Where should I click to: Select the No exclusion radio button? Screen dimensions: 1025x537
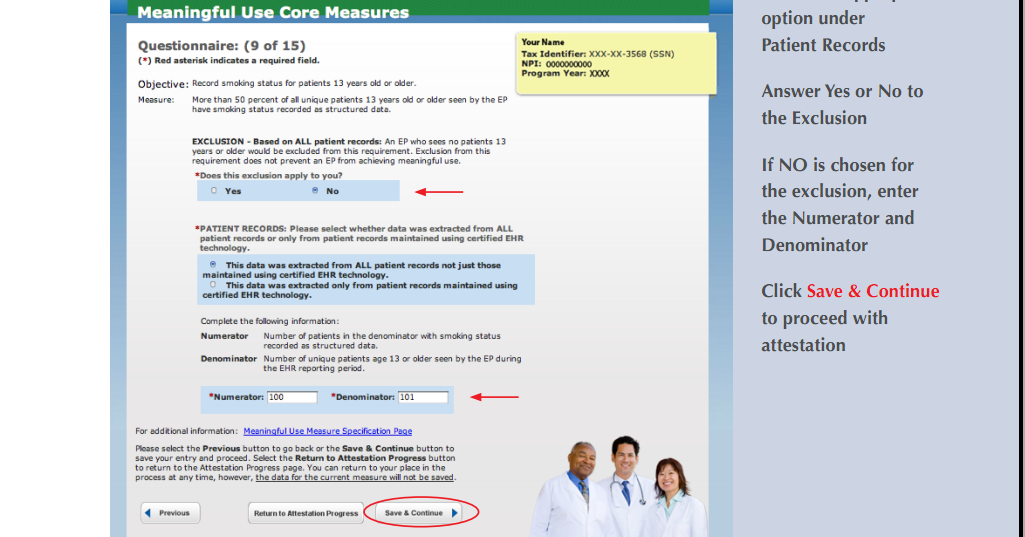[316, 191]
